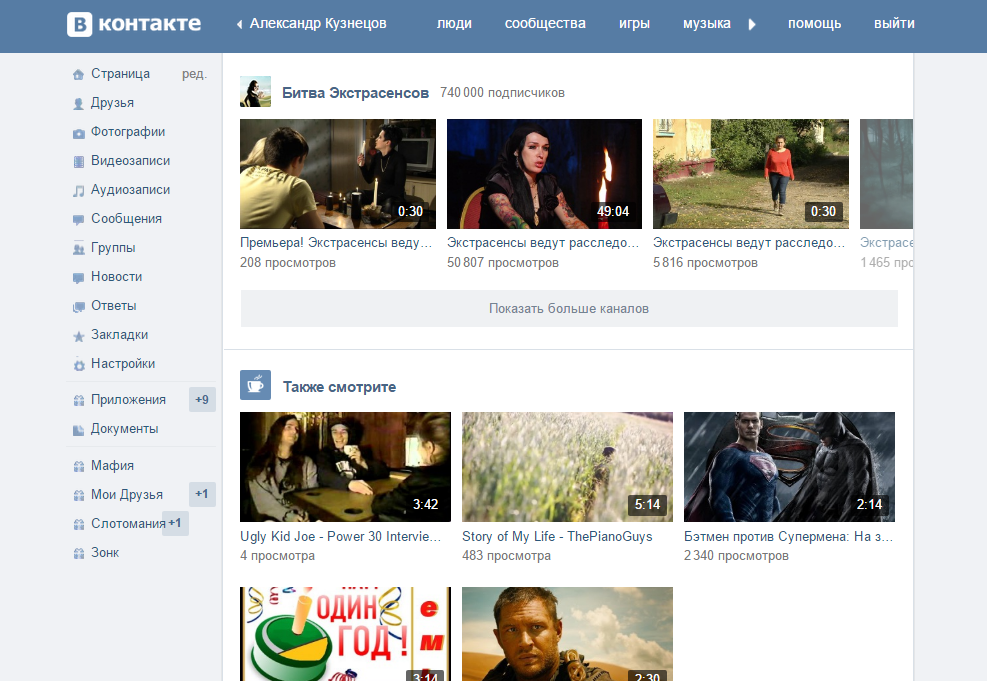The image size is (987, 681).
Task: Click the film icon beside Видеозаписи
Action: [79, 162]
